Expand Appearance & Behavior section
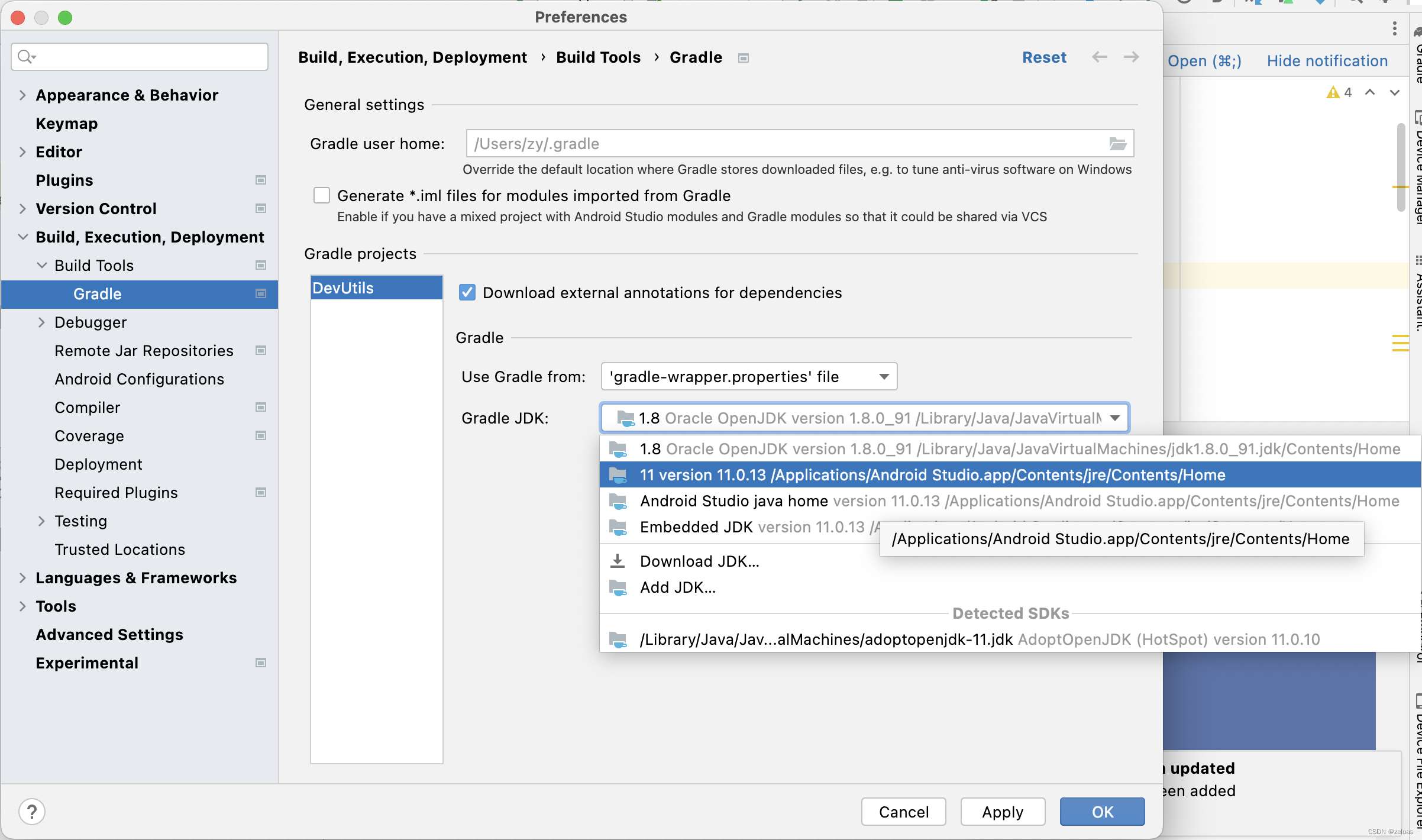The height and width of the screenshot is (840, 1422). [22, 95]
